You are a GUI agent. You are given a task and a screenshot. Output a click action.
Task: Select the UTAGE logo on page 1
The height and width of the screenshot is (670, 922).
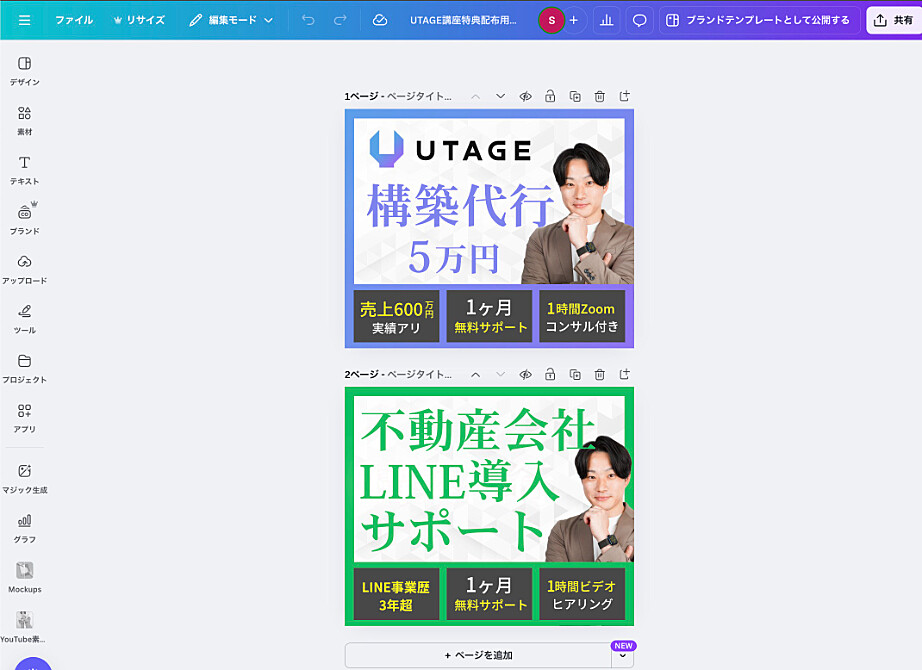[450, 149]
